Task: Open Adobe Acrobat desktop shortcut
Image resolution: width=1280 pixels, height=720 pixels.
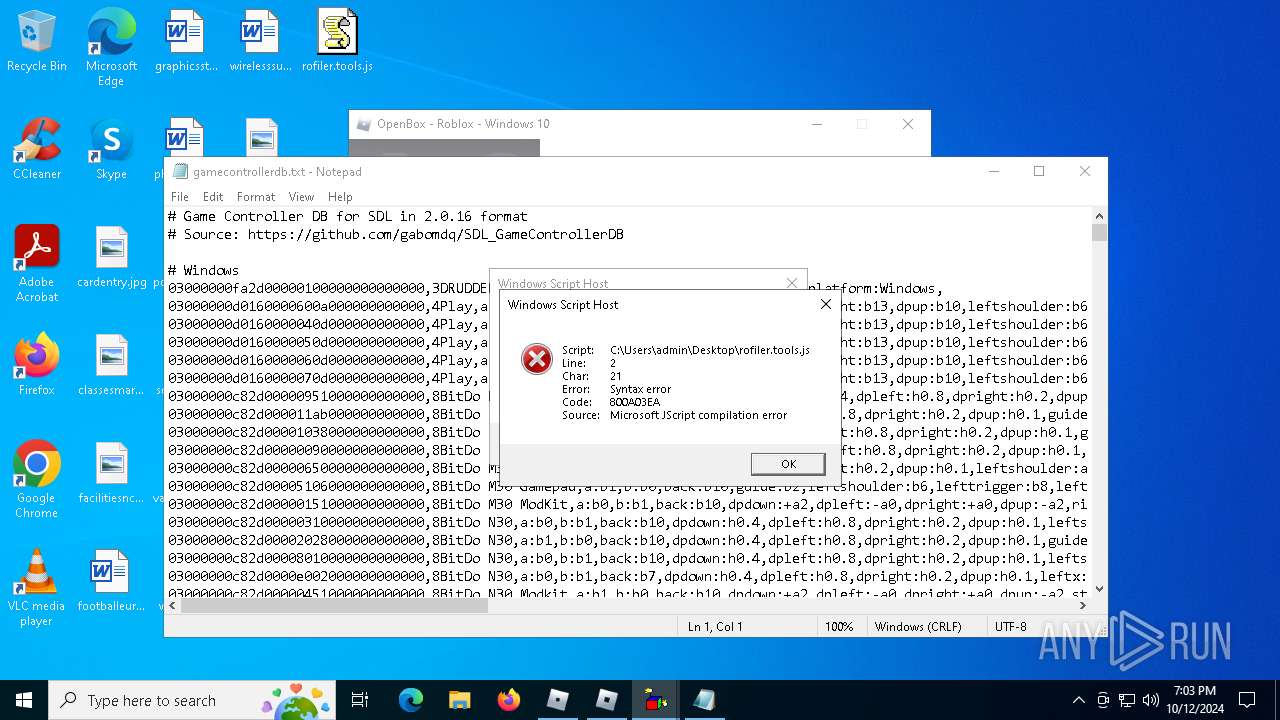Action: tap(37, 264)
